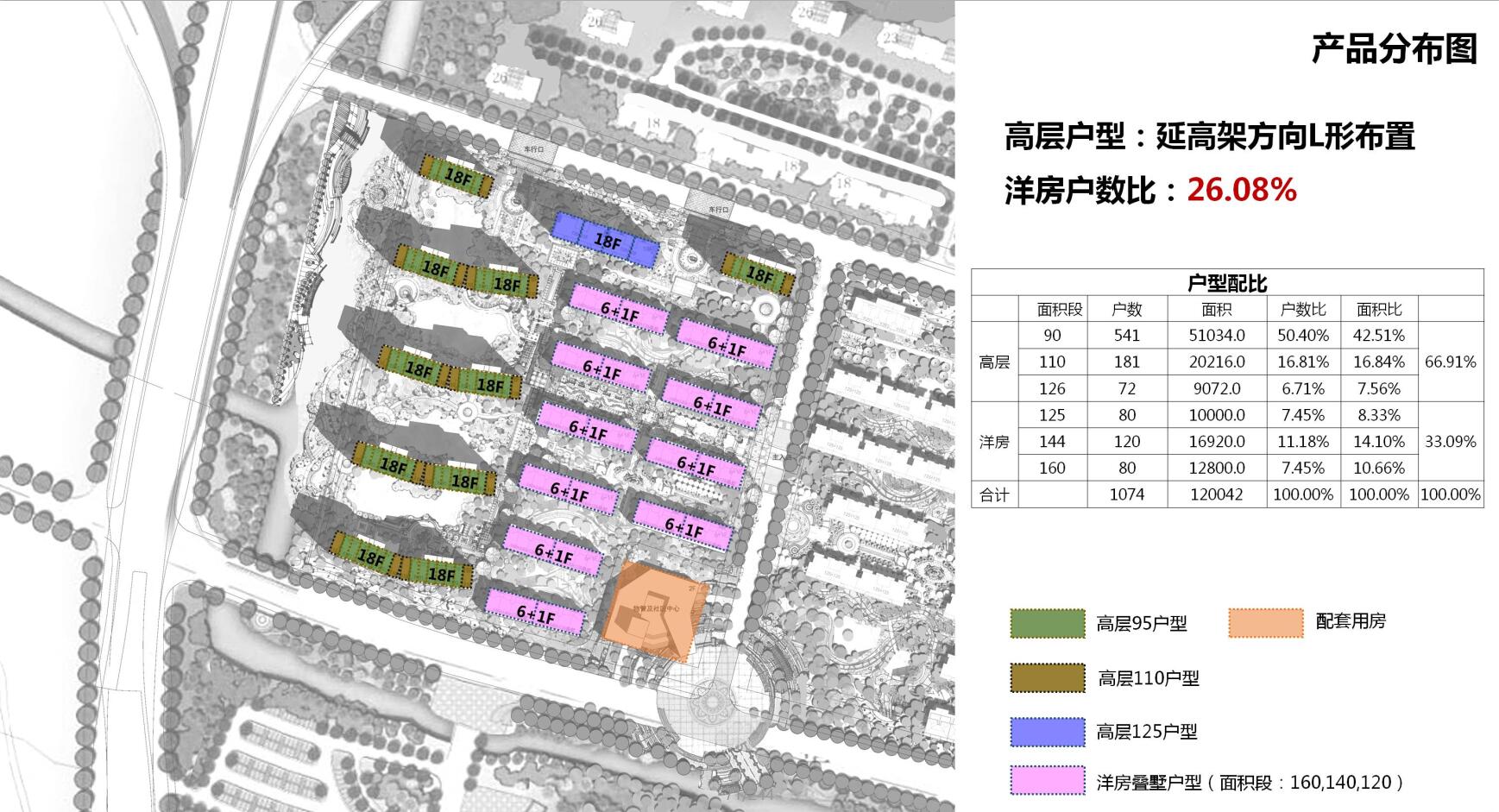Click the 126 area segment cell
The height and width of the screenshot is (812, 1499).
point(1052,389)
